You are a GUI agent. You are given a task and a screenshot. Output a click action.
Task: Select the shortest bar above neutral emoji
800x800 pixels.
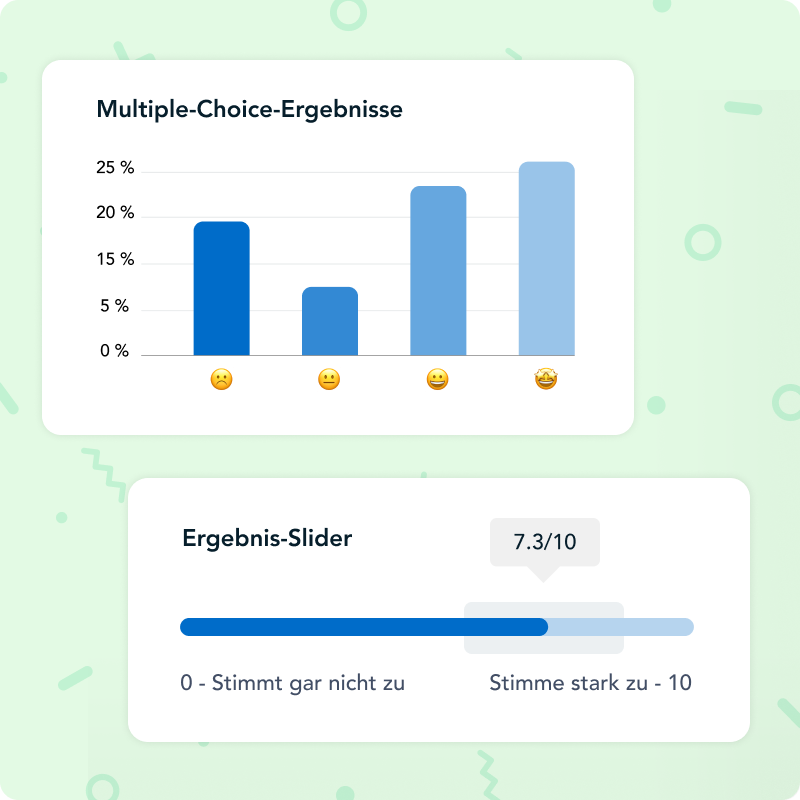coord(329,321)
